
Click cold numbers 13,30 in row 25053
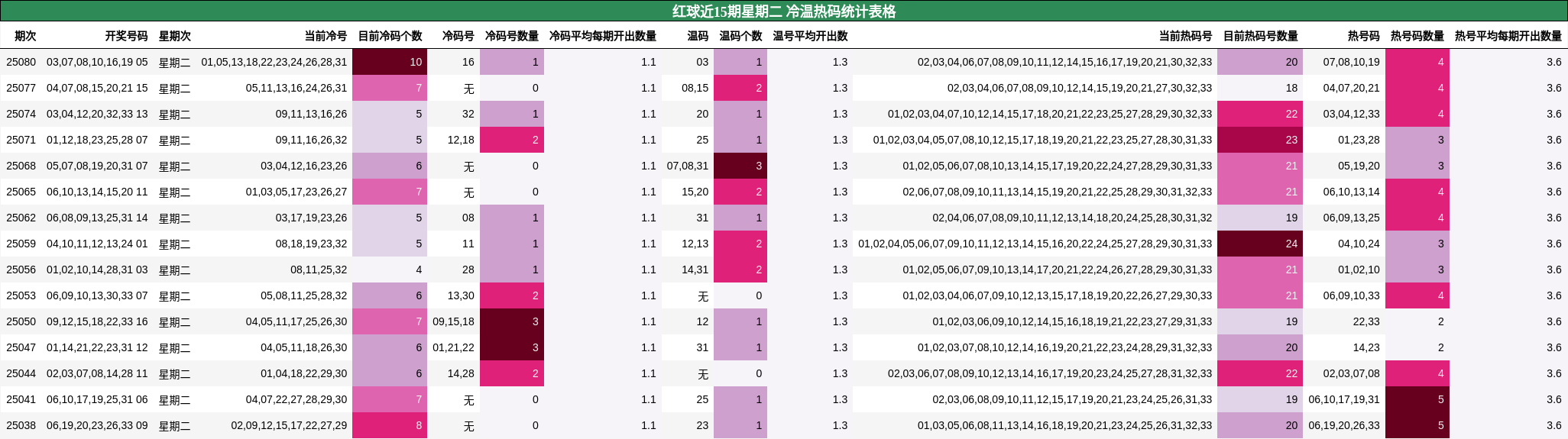(461, 295)
